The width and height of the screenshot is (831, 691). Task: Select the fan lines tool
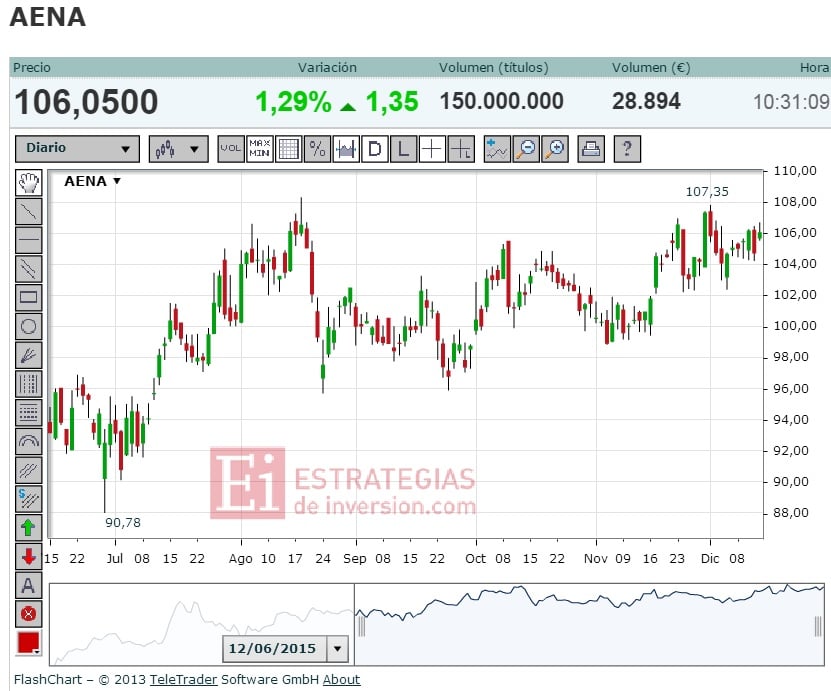point(29,355)
